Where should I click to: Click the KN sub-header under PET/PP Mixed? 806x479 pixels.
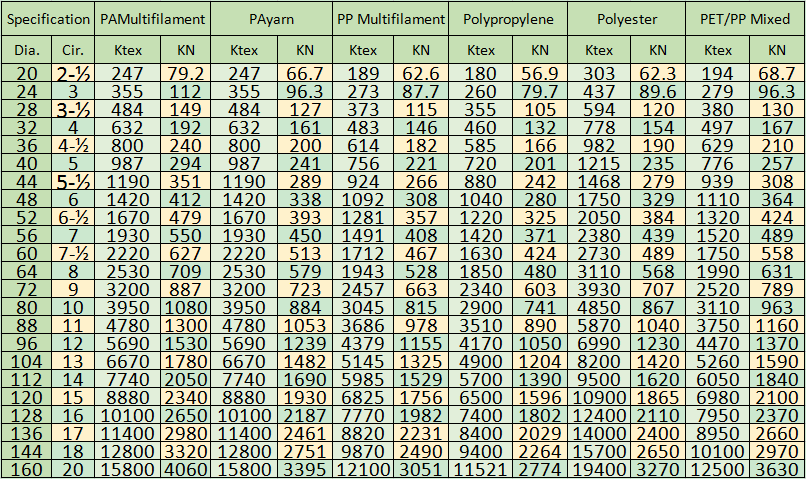pos(776,50)
